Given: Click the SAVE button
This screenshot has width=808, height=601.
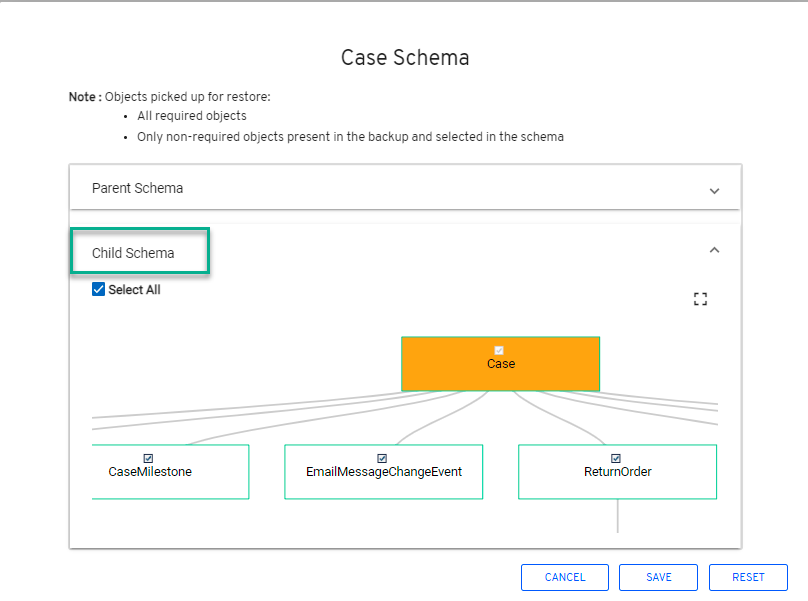Looking at the screenshot, I should click(x=658, y=577).
